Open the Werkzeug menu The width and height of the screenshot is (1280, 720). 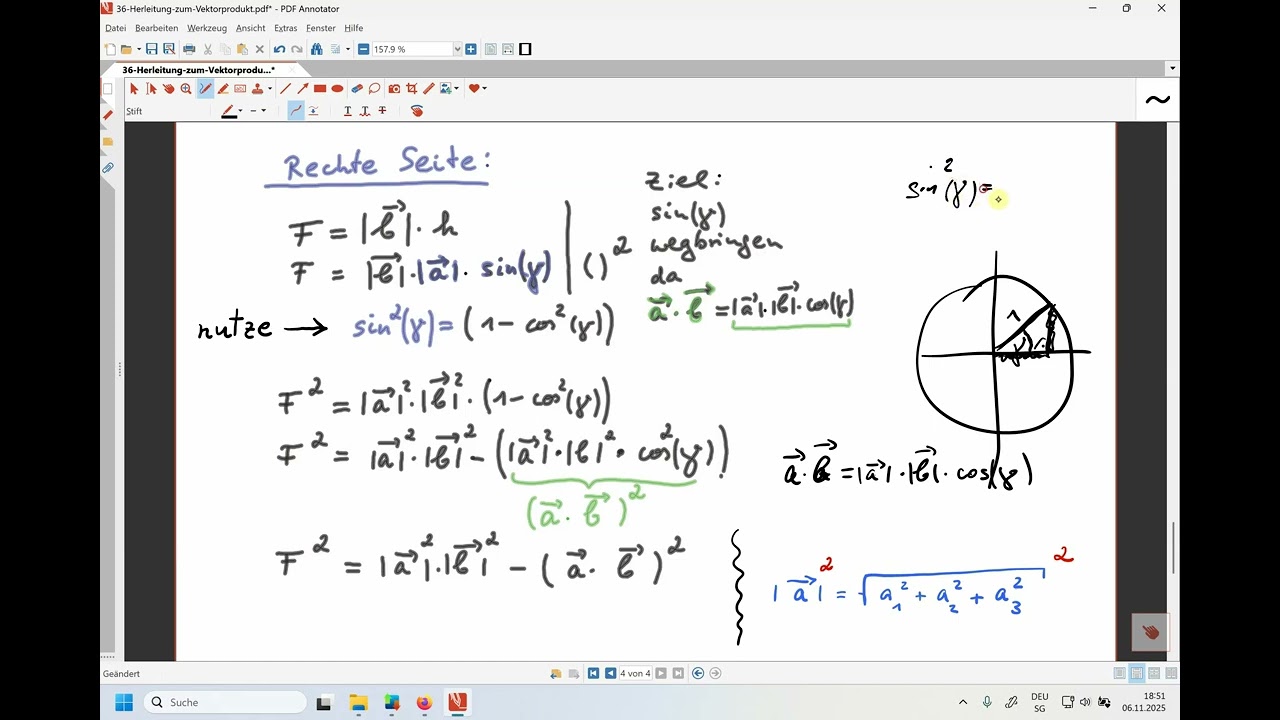(206, 28)
